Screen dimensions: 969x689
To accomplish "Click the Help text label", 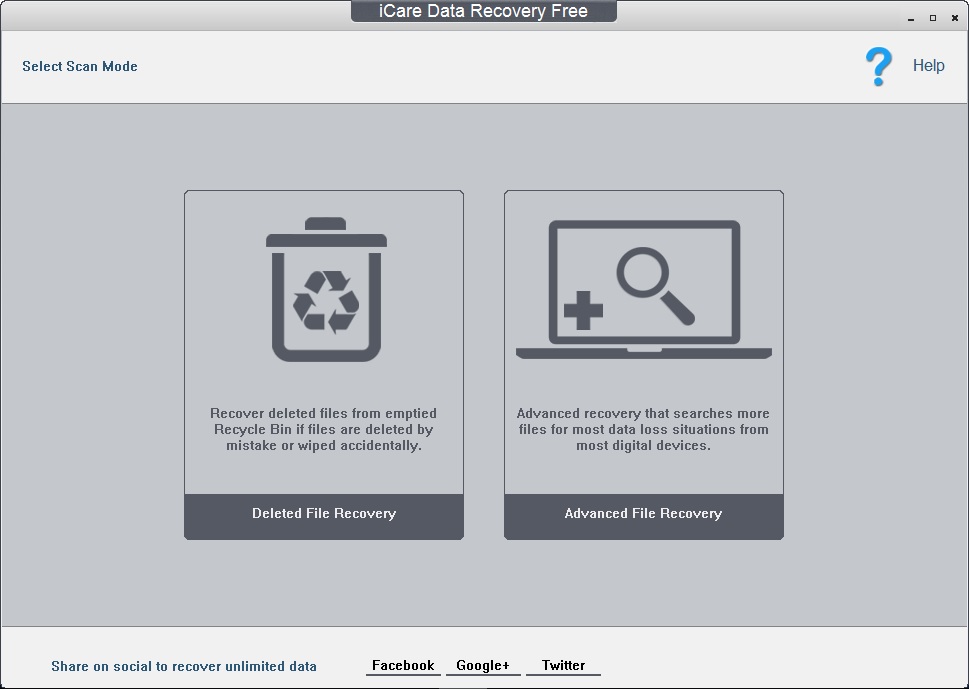I will pyautogui.click(x=928, y=66).
